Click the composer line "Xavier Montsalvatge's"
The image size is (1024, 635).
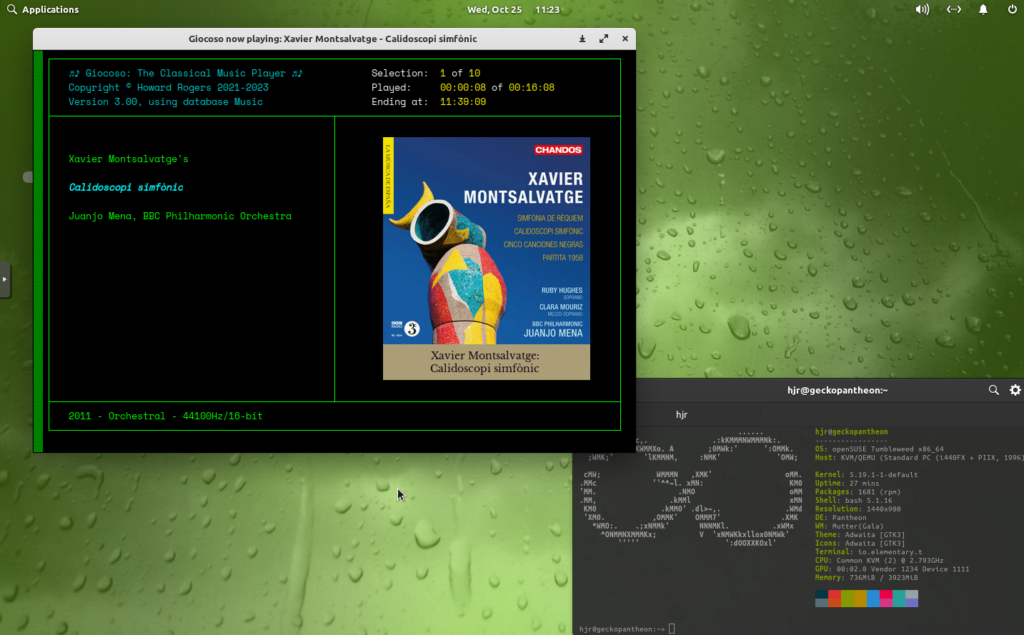coord(128,159)
